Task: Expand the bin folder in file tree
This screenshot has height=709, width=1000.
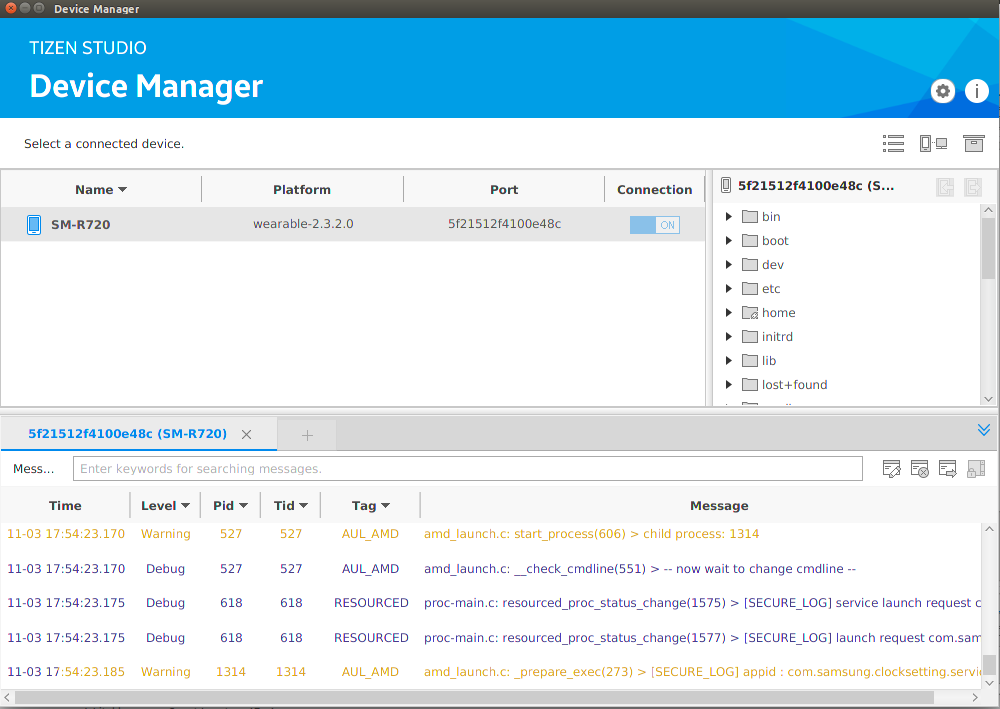Action: [729, 217]
